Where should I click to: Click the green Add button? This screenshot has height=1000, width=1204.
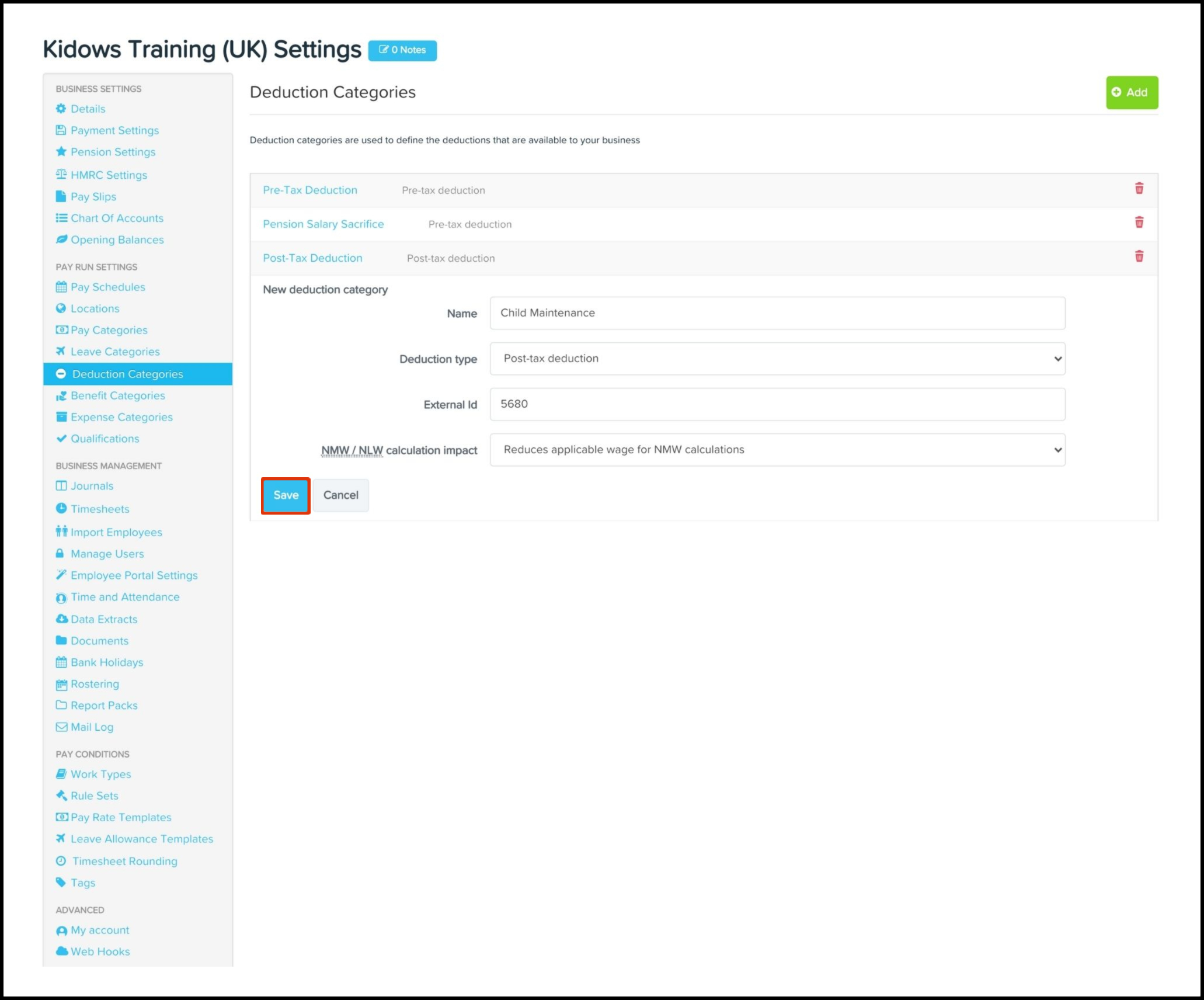pos(1131,92)
